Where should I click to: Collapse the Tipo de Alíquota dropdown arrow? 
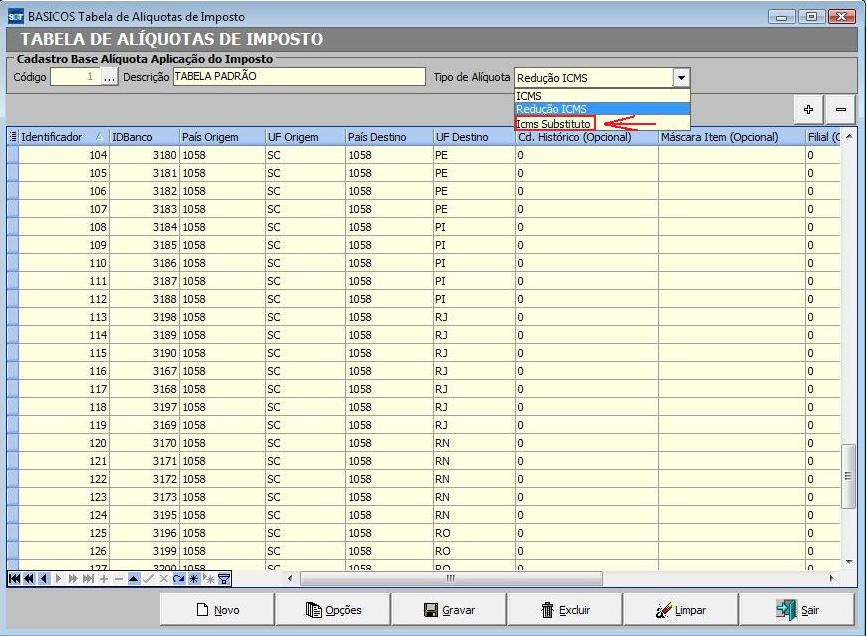tap(681, 77)
